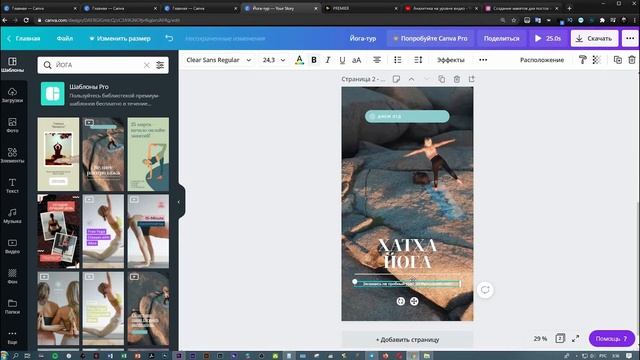Click Скачать download button

coord(594,38)
